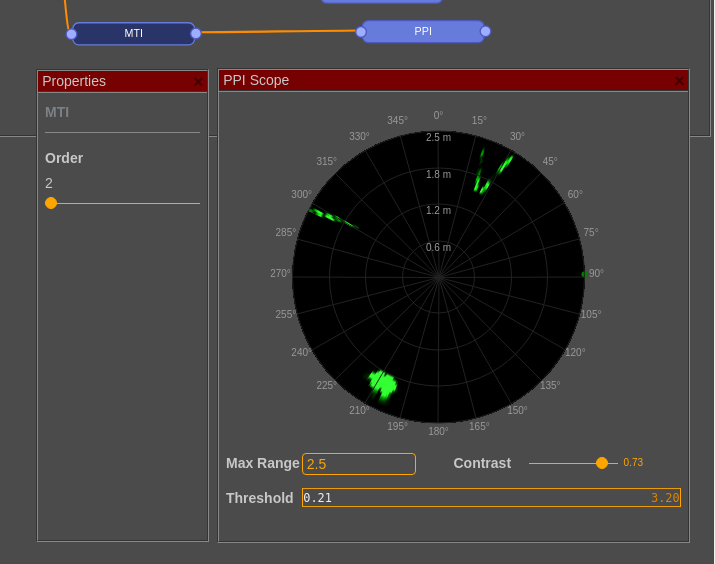Click the green echo streak near 30°

(x=494, y=170)
